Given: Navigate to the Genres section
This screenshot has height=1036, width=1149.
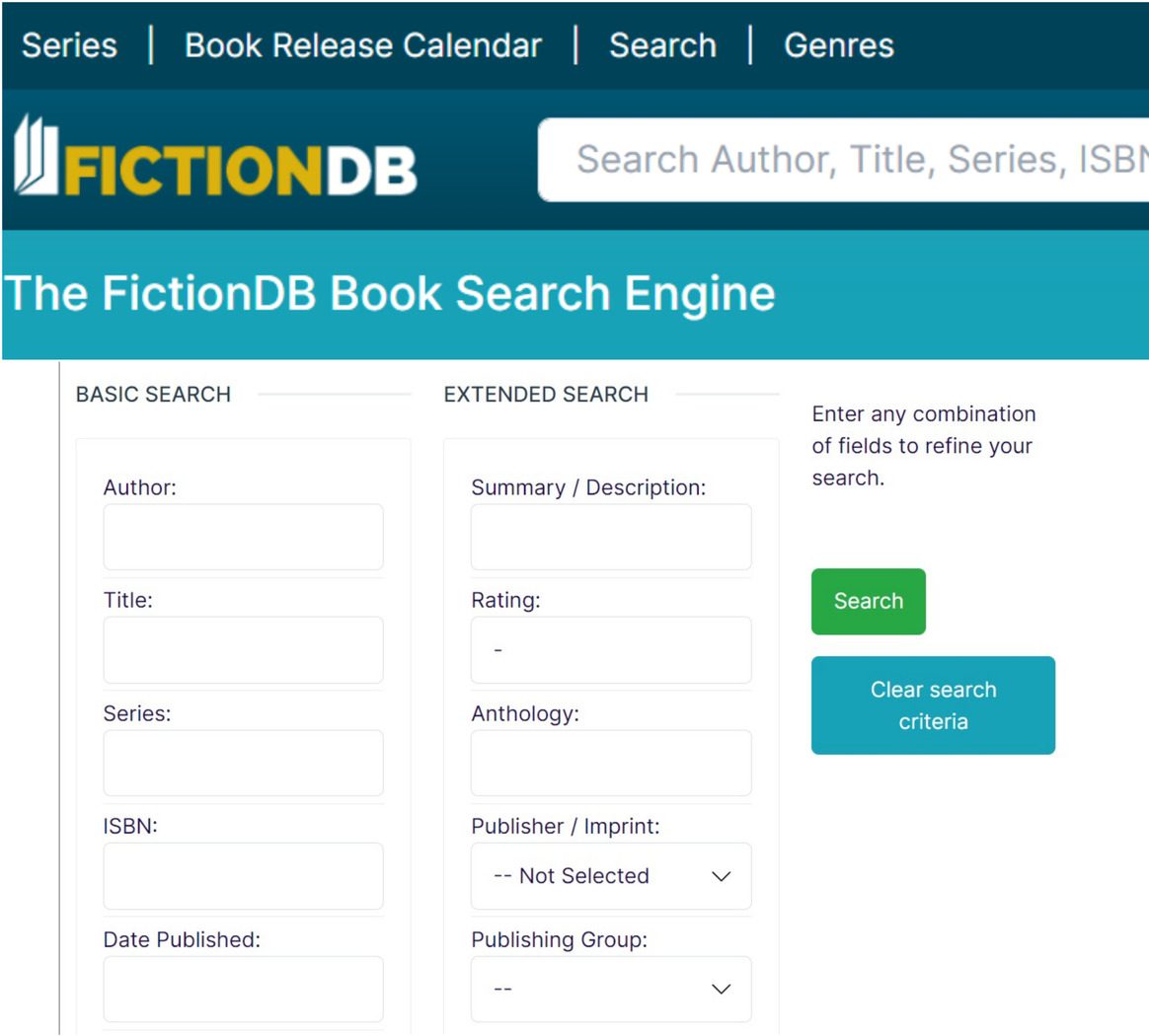Looking at the screenshot, I should pyautogui.click(x=838, y=44).
